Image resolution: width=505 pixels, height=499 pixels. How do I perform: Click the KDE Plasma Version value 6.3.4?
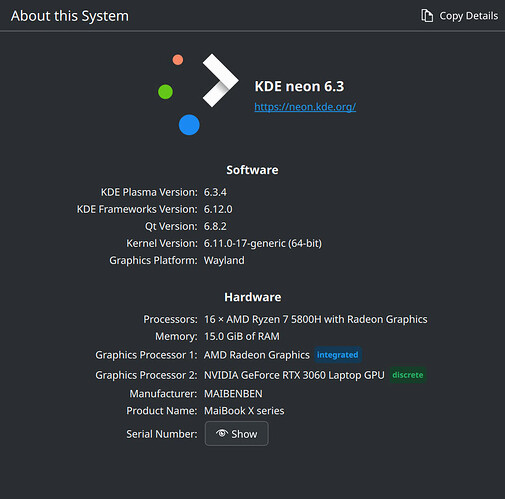(x=215, y=192)
